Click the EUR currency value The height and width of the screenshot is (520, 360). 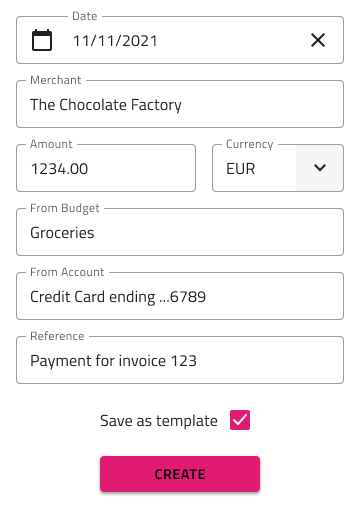241,169
